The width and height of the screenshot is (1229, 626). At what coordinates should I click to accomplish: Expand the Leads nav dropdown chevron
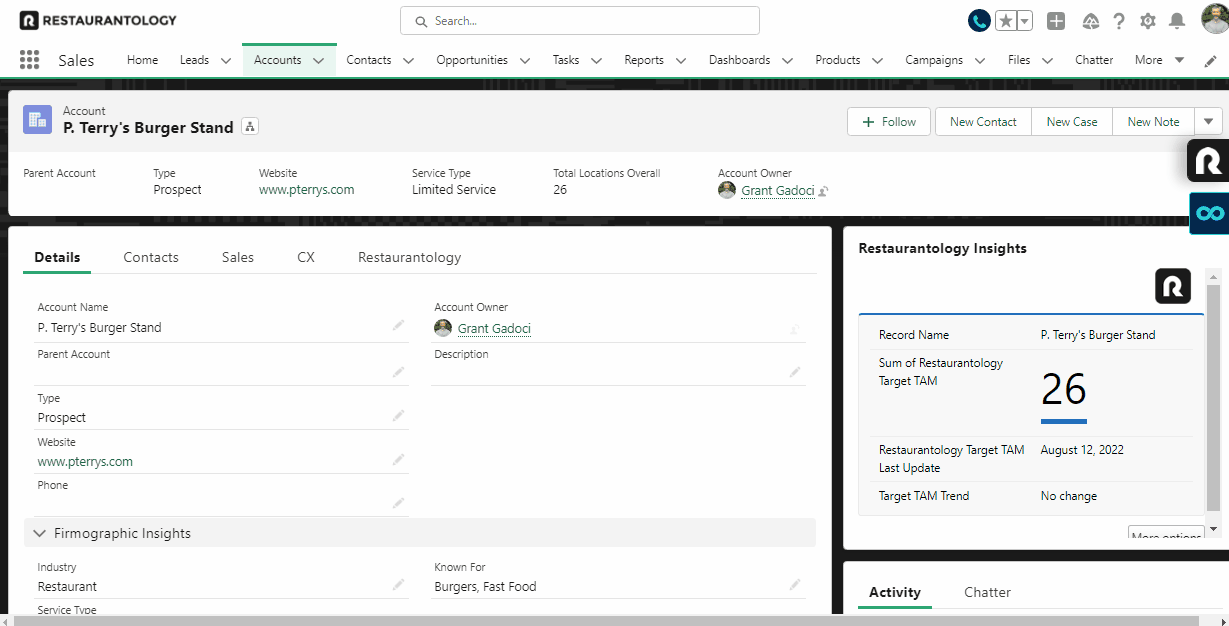click(x=226, y=61)
